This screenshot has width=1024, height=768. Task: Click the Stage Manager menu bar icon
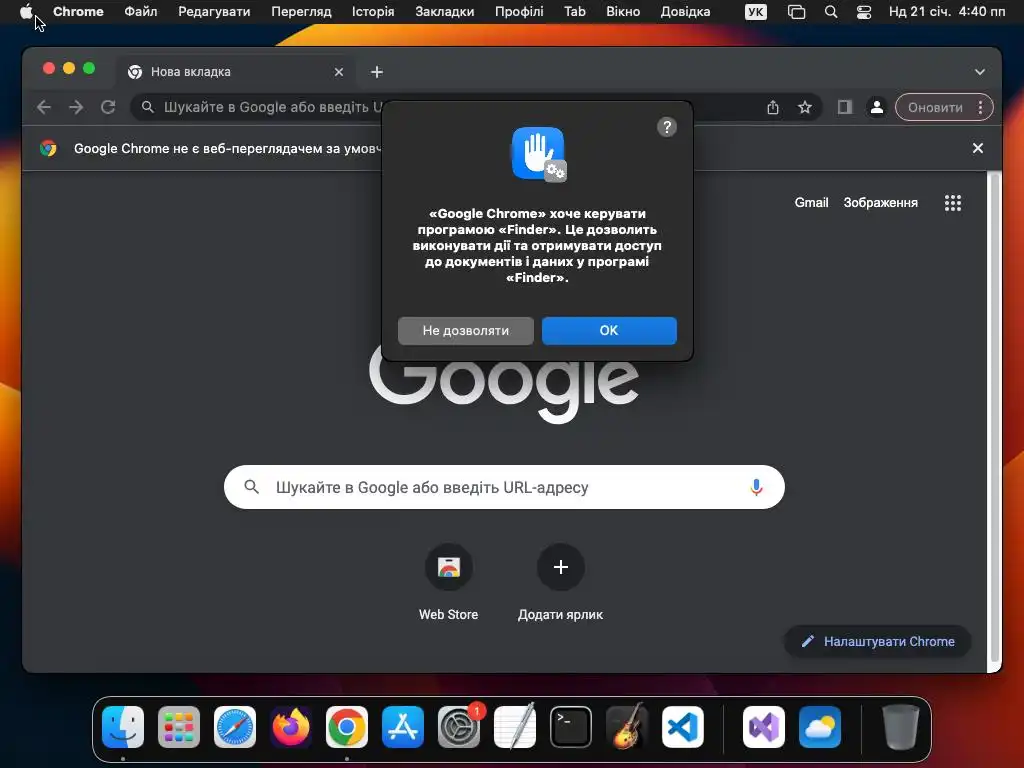click(x=796, y=12)
